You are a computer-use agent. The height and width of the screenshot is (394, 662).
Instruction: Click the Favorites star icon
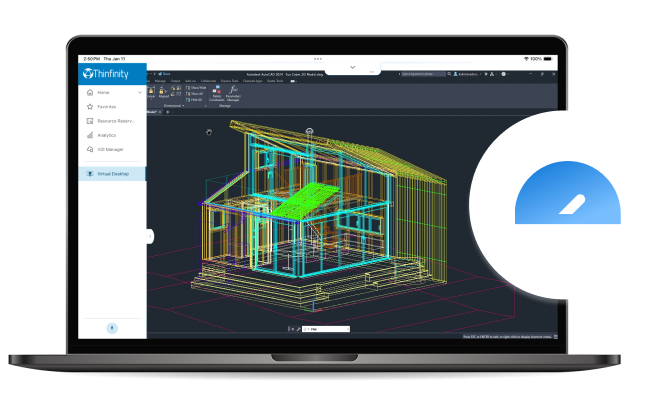[x=90, y=107]
